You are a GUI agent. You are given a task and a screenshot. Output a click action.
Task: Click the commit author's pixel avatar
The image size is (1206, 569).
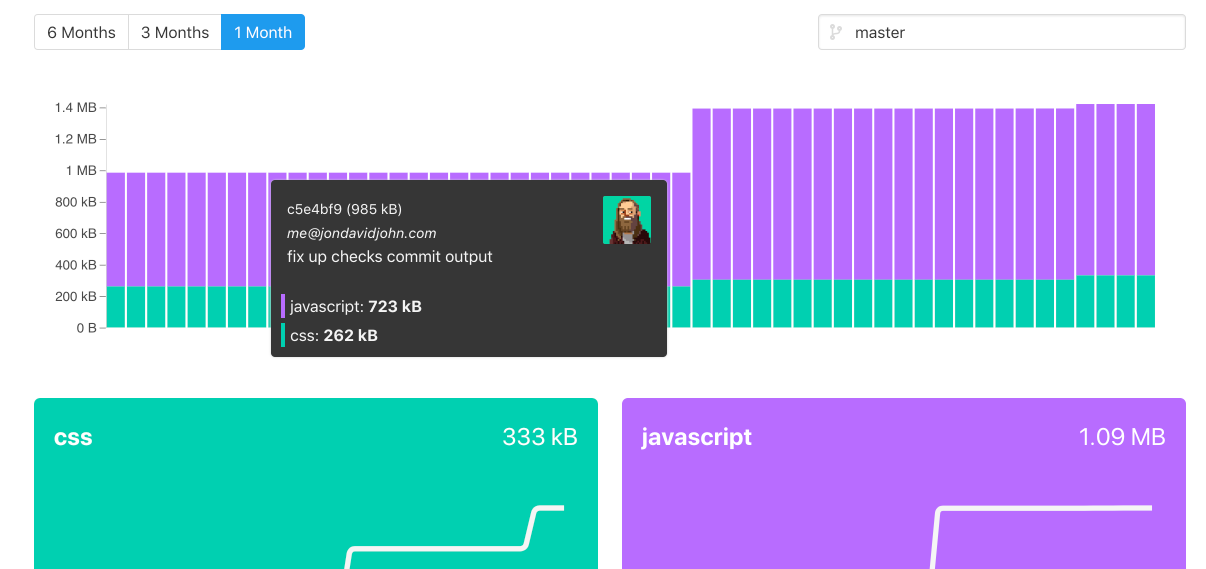pos(626,220)
